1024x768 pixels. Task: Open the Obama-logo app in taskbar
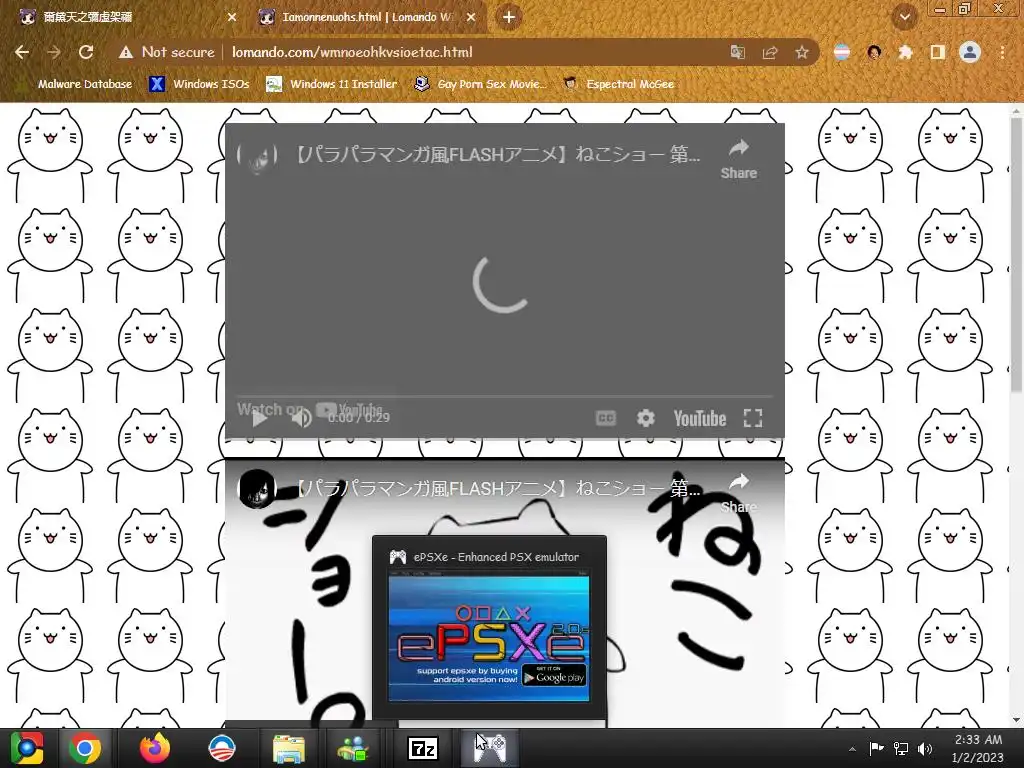pos(222,748)
